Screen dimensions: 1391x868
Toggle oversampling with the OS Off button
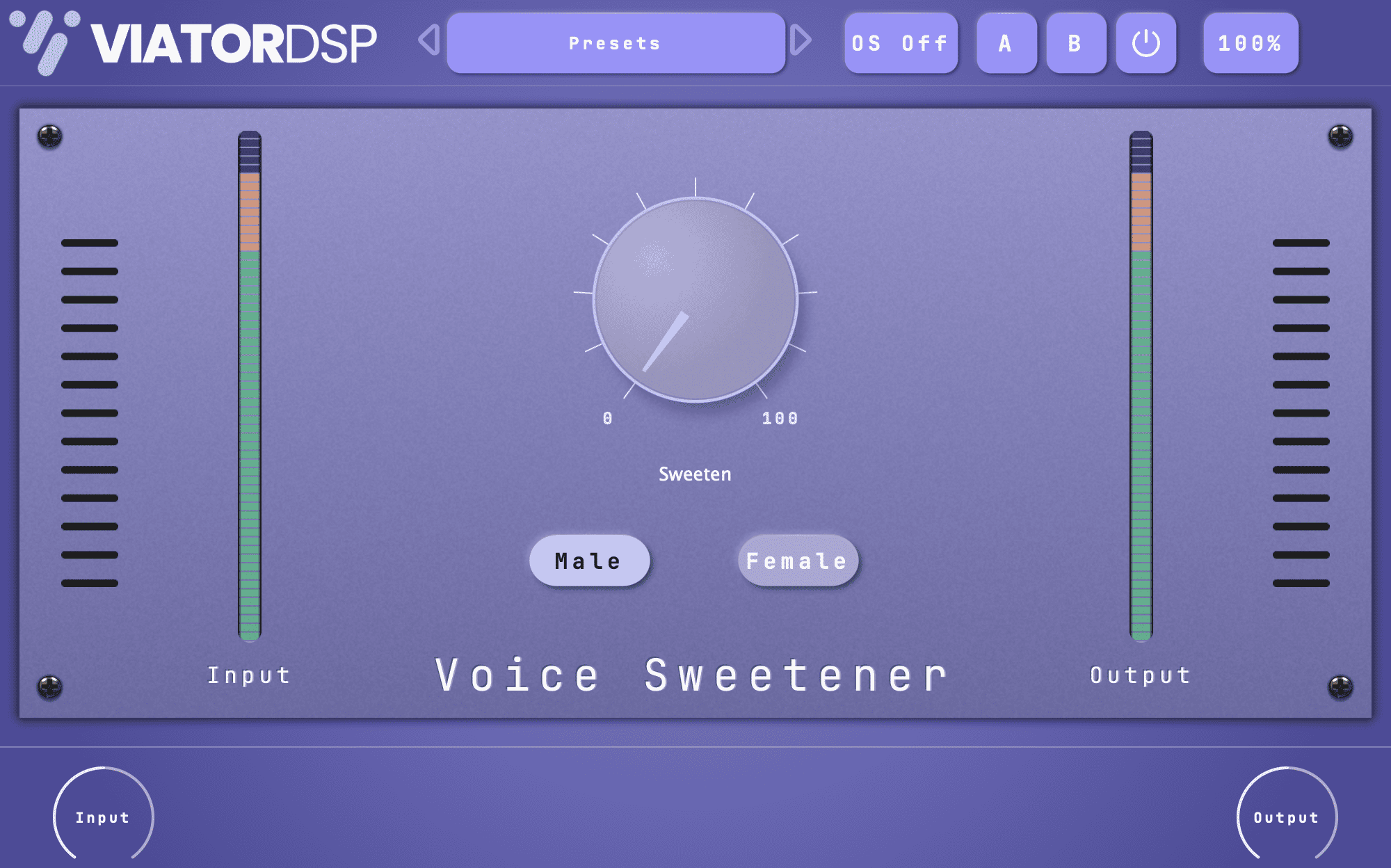[x=901, y=43]
